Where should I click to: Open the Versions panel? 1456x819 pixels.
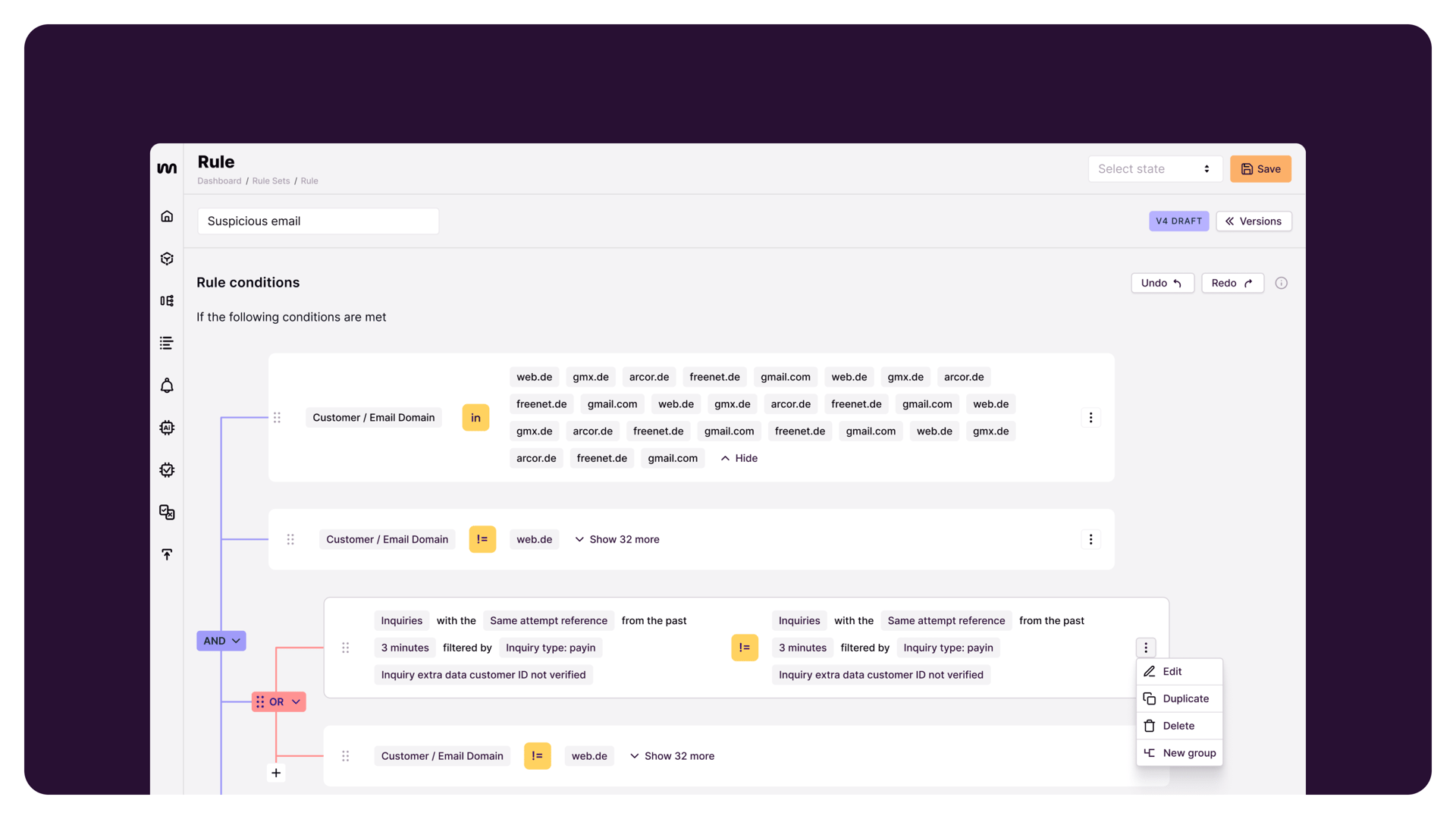[x=1253, y=221]
